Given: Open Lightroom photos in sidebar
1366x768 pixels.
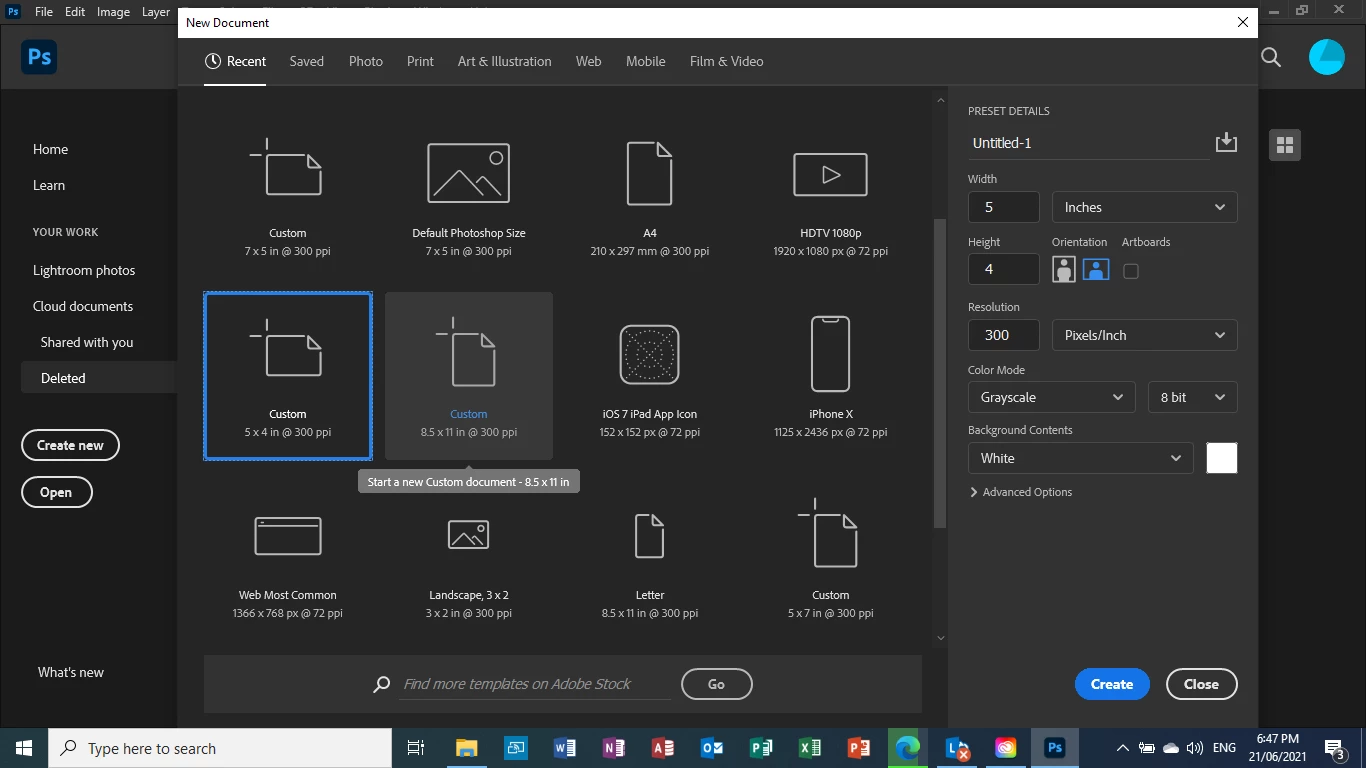Looking at the screenshot, I should click(84, 270).
